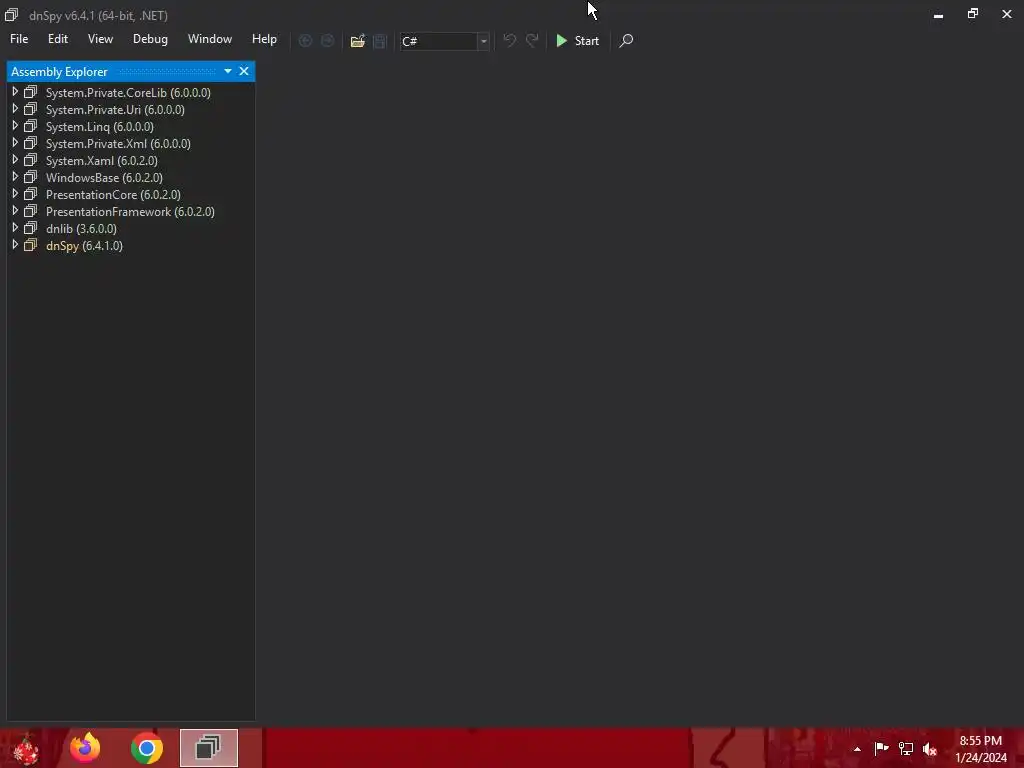The image size is (1024, 768).
Task: Click the redo toolbar icon
Action: (532, 40)
